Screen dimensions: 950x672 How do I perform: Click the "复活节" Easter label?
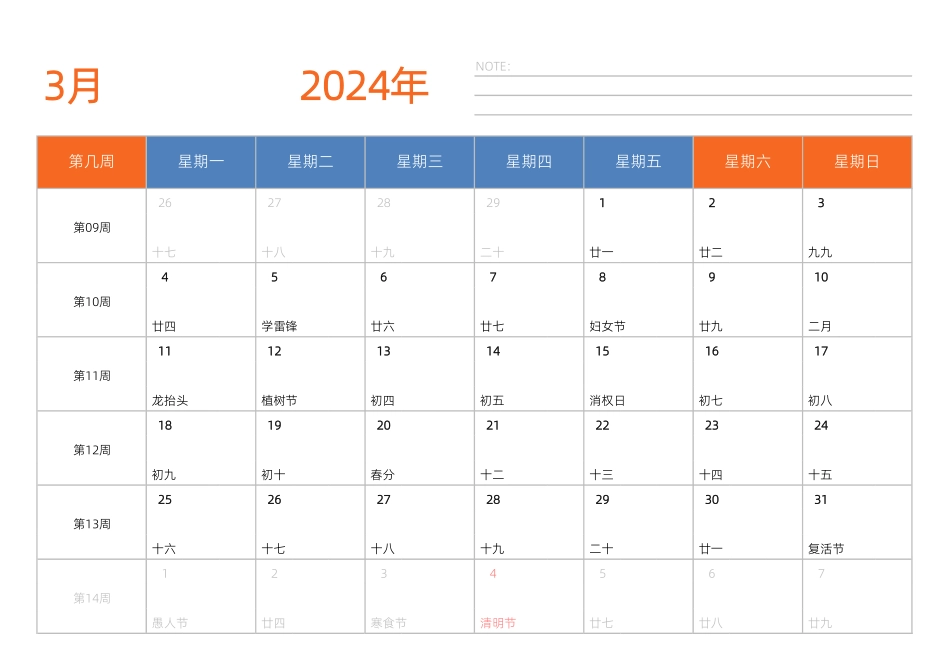tap(826, 549)
